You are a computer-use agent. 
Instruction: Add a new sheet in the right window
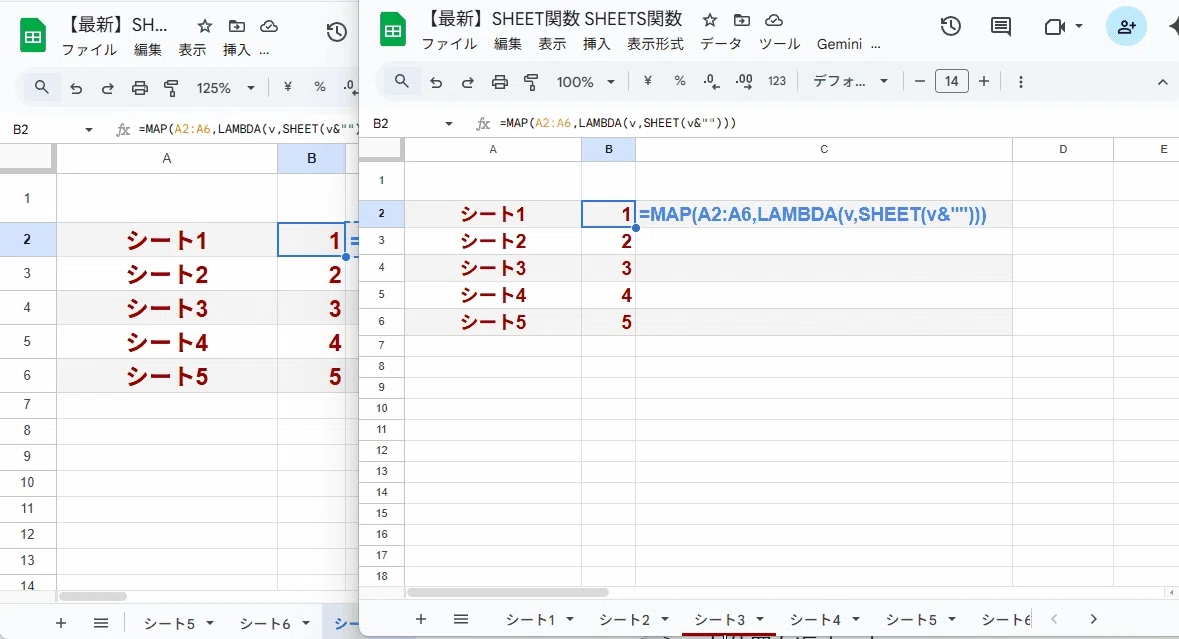coord(421,619)
